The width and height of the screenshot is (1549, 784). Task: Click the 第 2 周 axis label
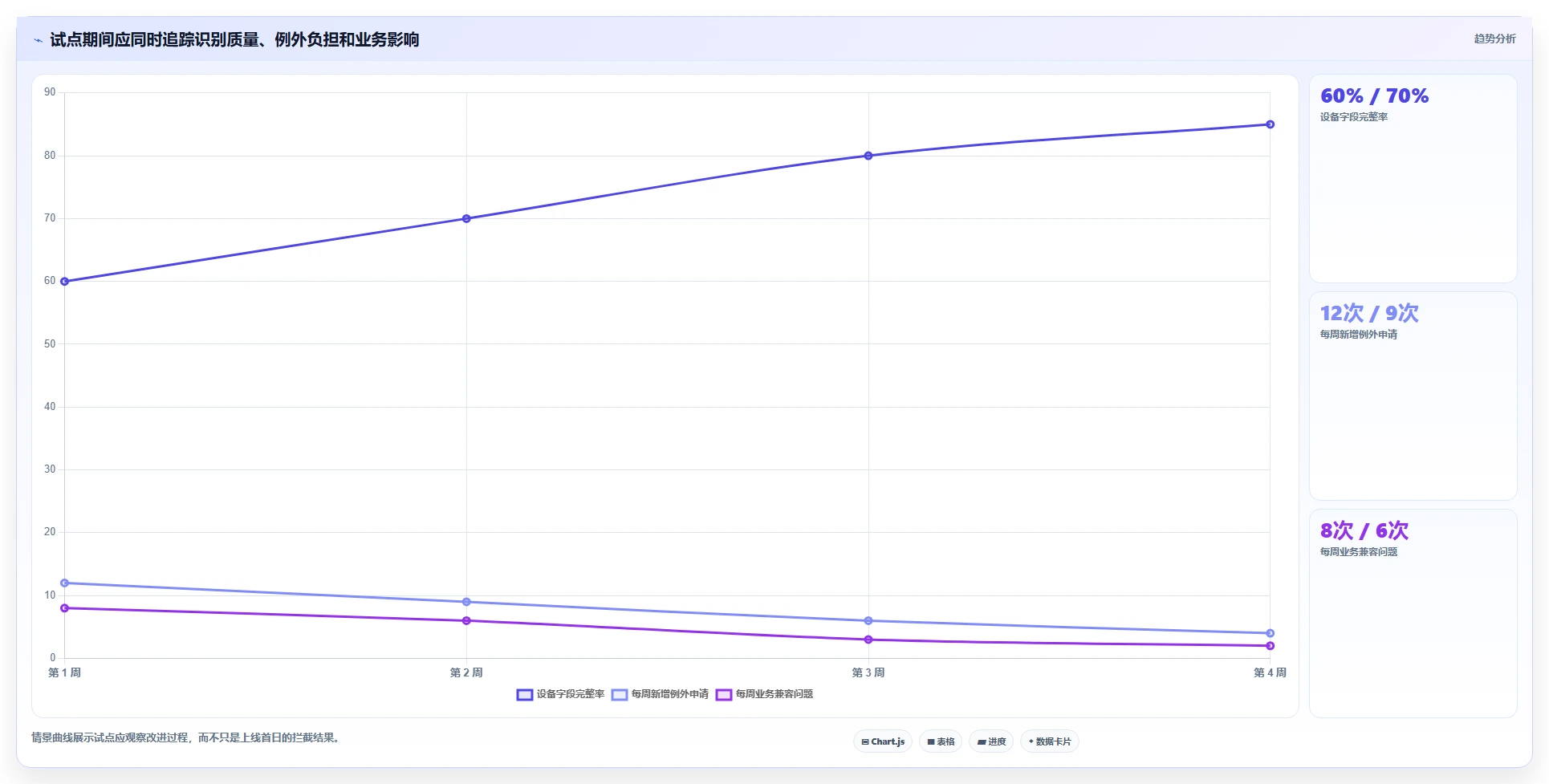pos(466,672)
